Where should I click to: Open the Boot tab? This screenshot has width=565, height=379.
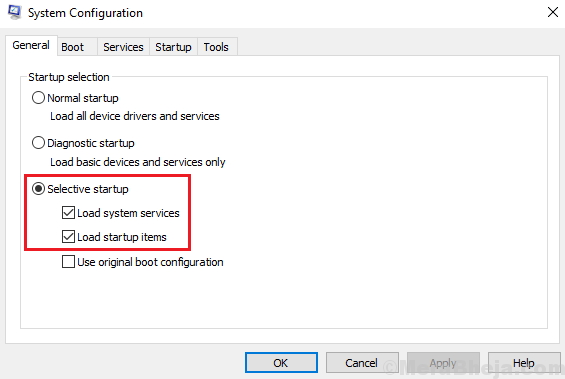[72, 47]
